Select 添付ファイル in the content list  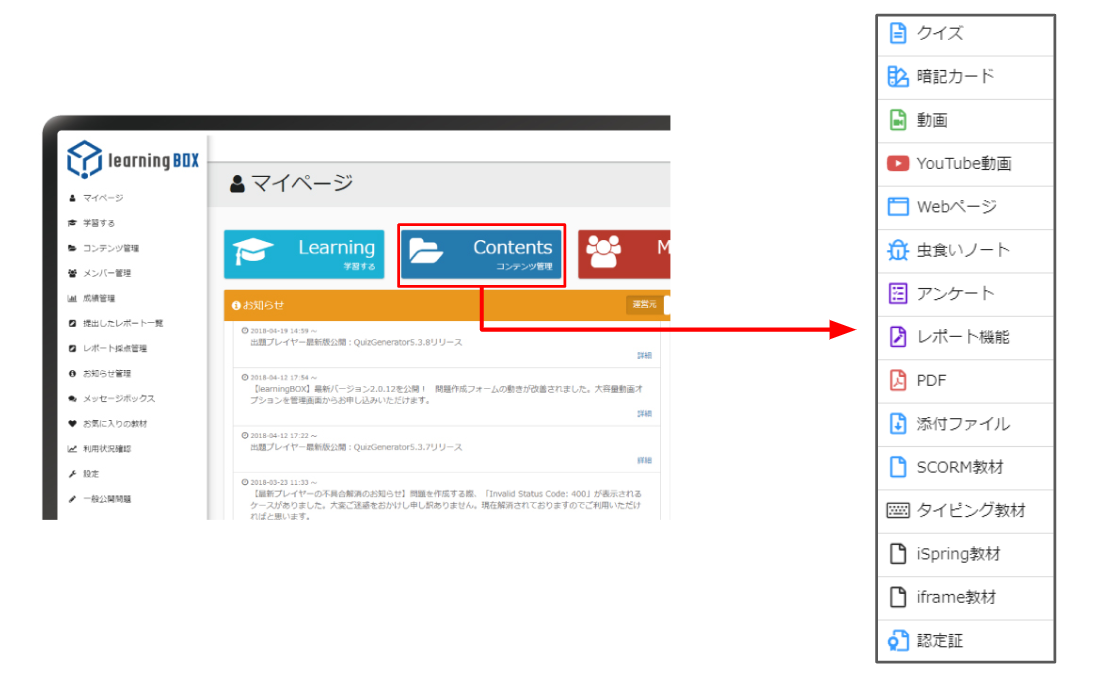pos(962,424)
